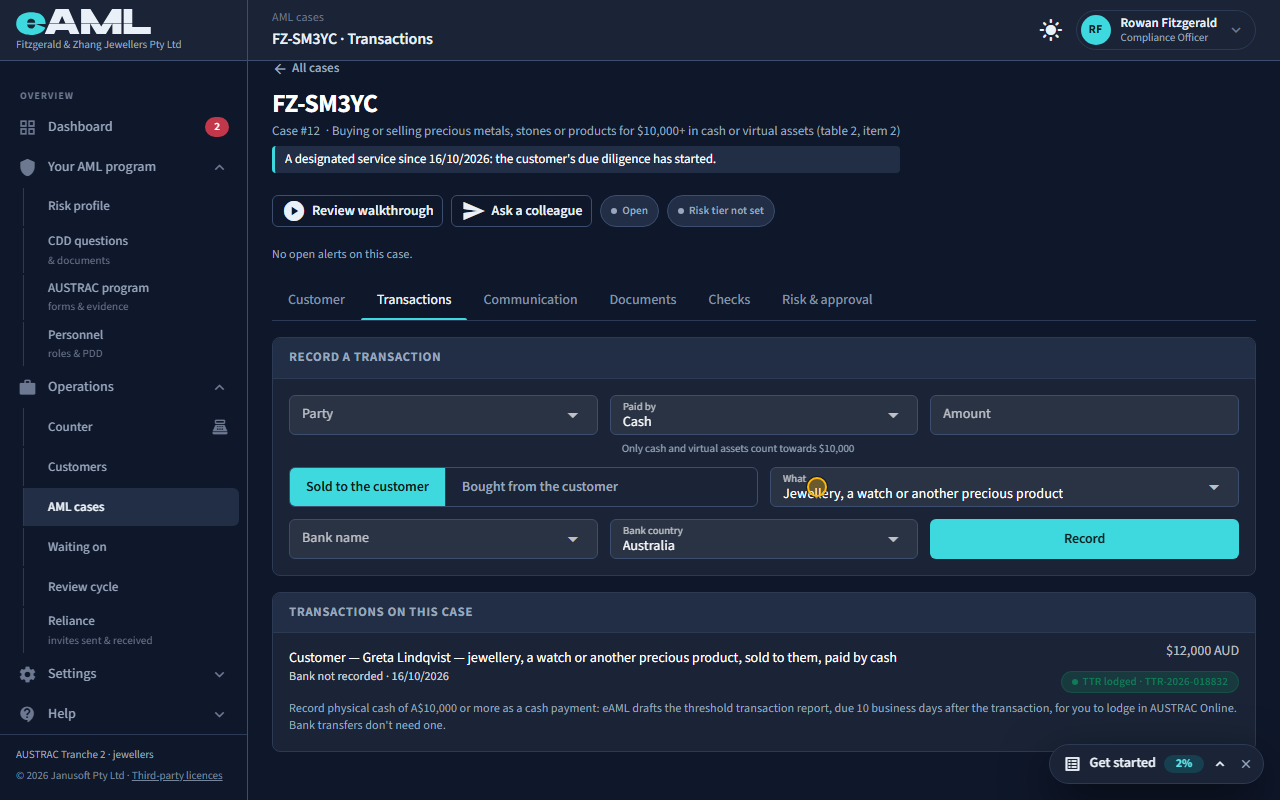Screen dimensions: 1280x800
Task: Click the Record button
Action: [1084, 539]
